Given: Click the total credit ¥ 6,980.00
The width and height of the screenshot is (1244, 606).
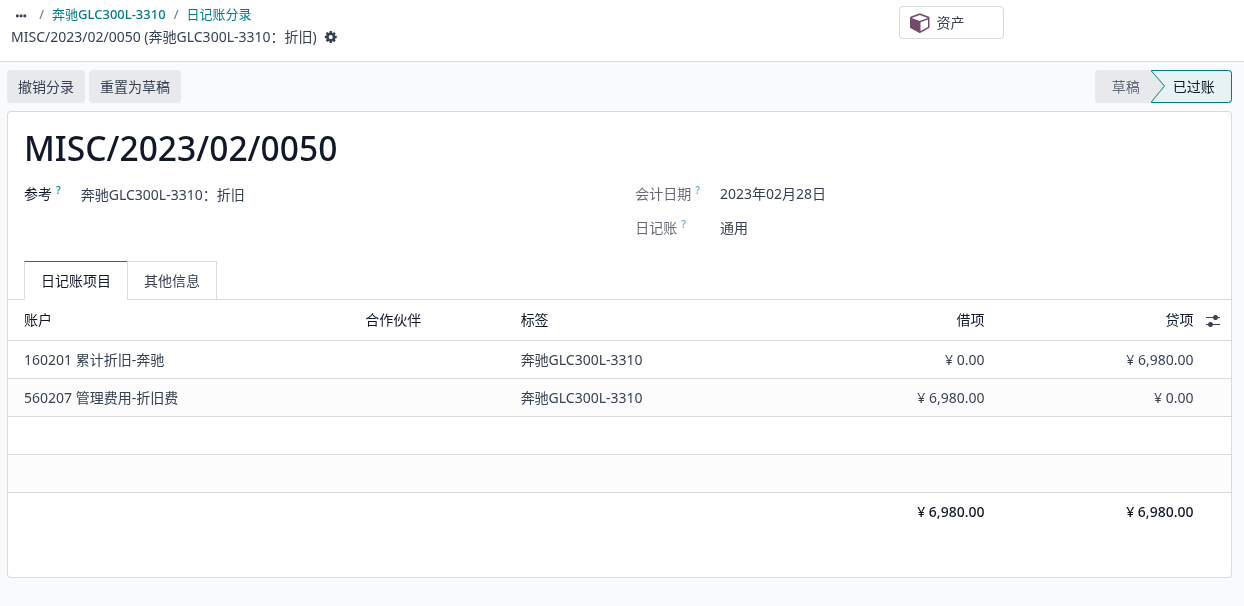Looking at the screenshot, I should (1160, 512).
